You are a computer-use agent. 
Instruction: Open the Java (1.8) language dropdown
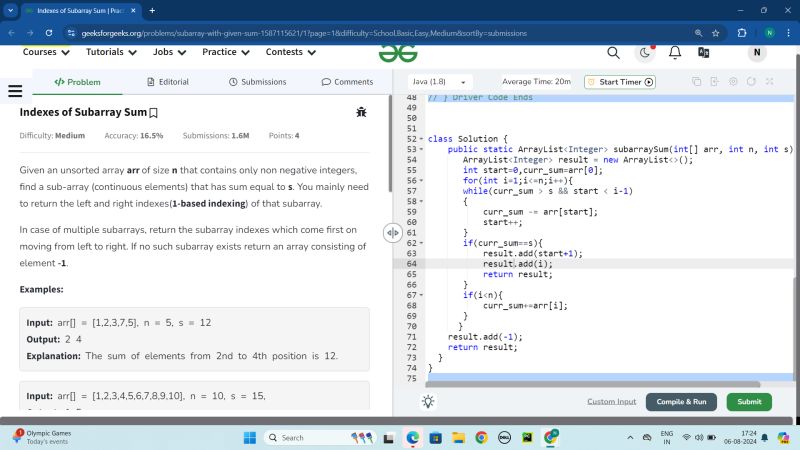(x=439, y=82)
